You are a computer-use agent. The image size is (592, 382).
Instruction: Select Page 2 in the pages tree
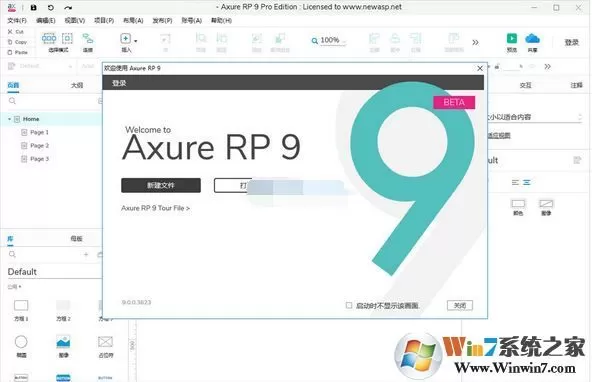[40, 146]
